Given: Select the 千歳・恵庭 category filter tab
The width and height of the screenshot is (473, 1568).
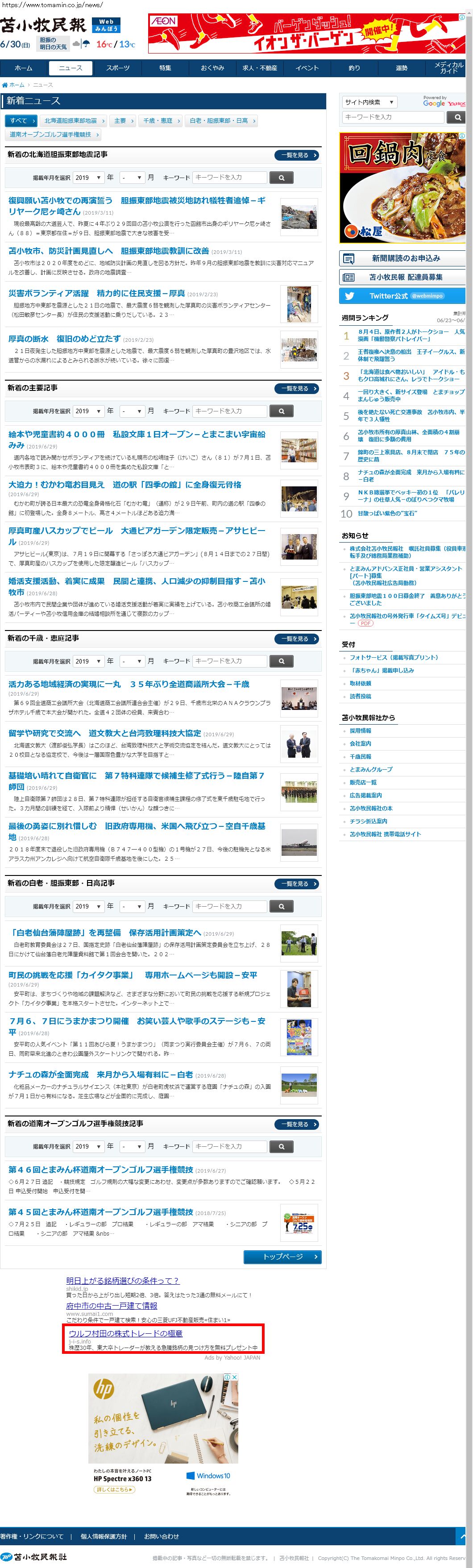Looking at the screenshot, I should (x=158, y=120).
